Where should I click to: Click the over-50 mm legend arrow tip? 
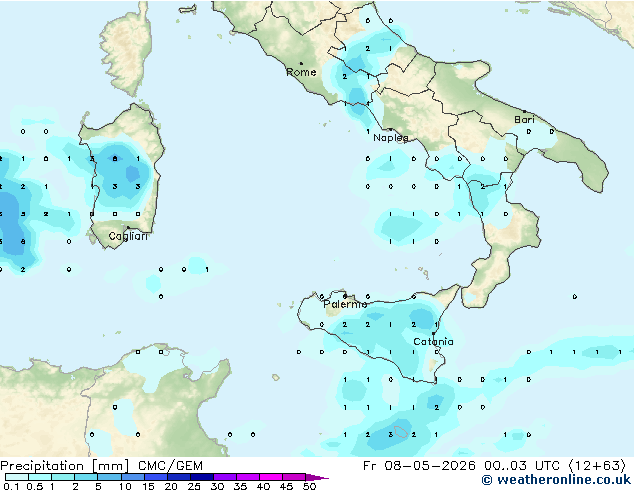(317, 477)
